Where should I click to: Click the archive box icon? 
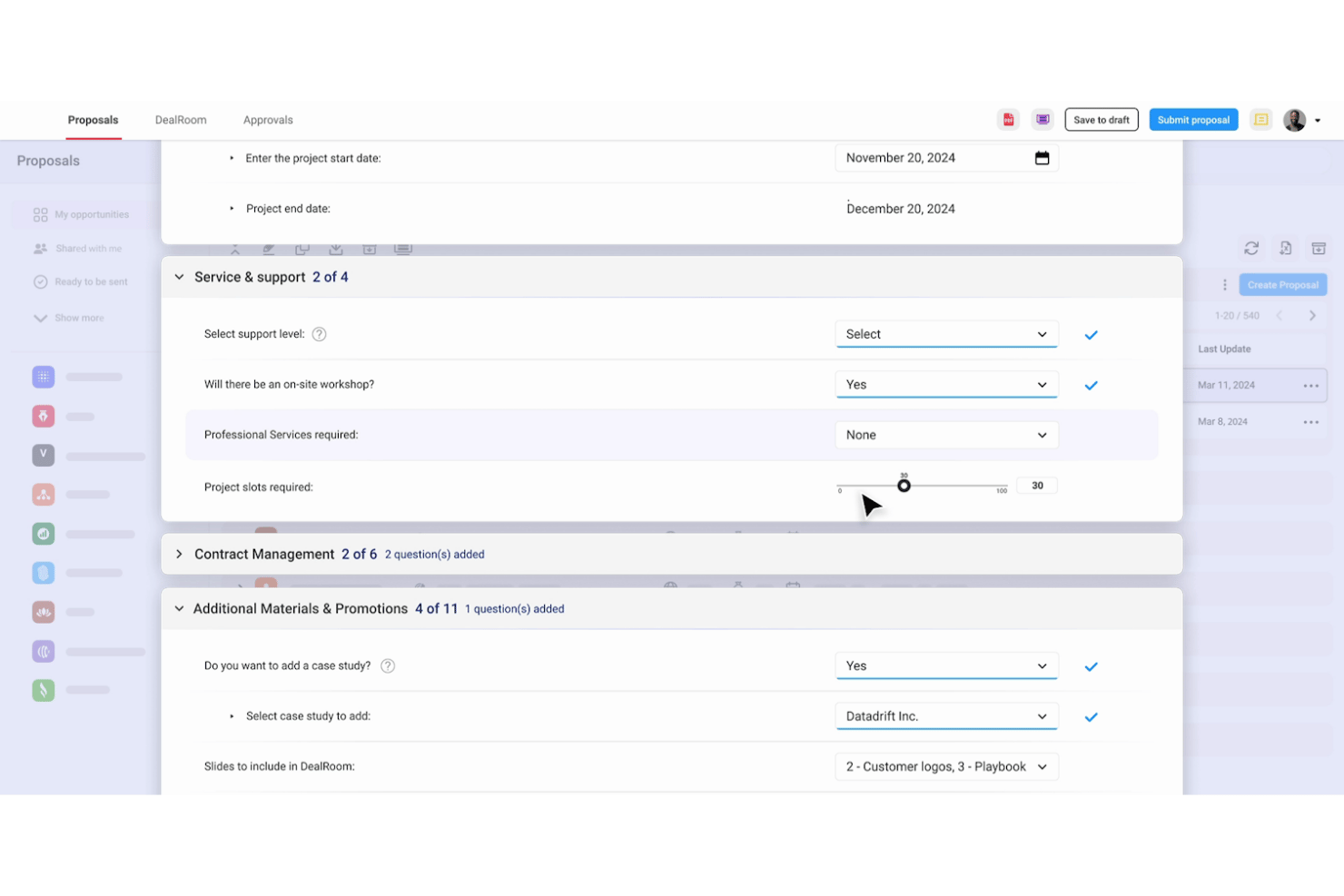(x=1319, y=248)
